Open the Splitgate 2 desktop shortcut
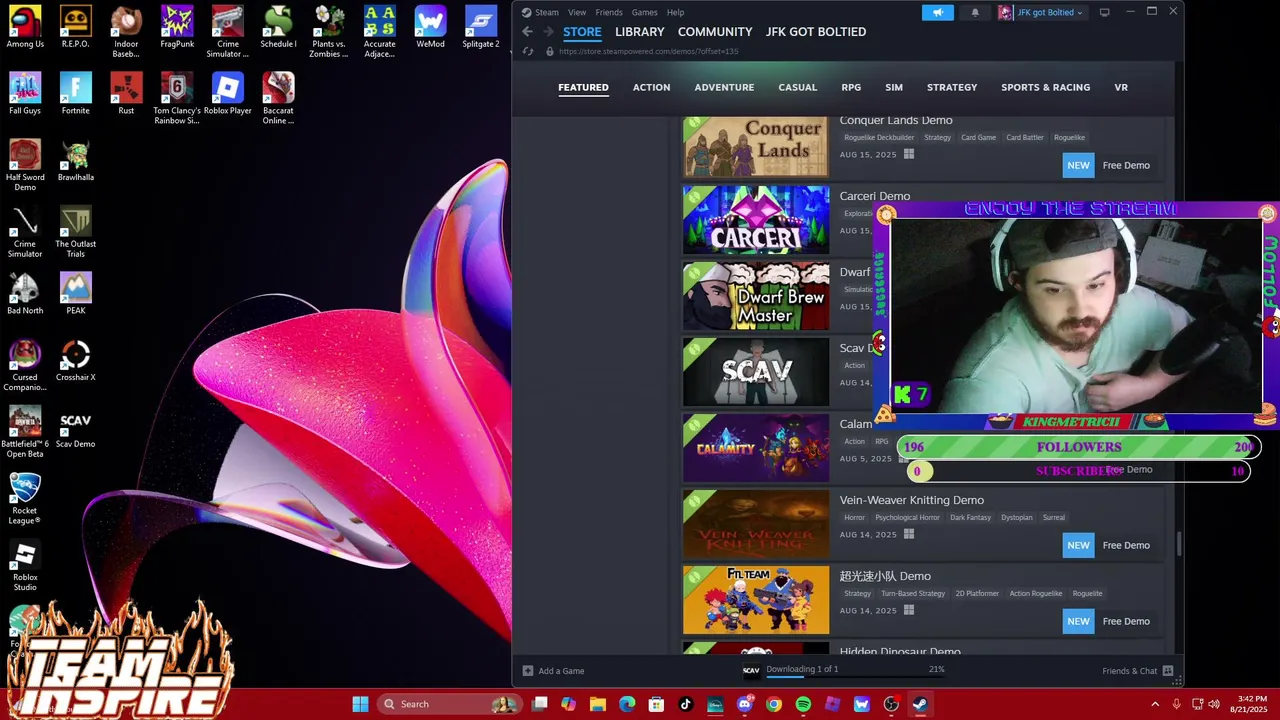1280x720 pixels. click(481, 28)
